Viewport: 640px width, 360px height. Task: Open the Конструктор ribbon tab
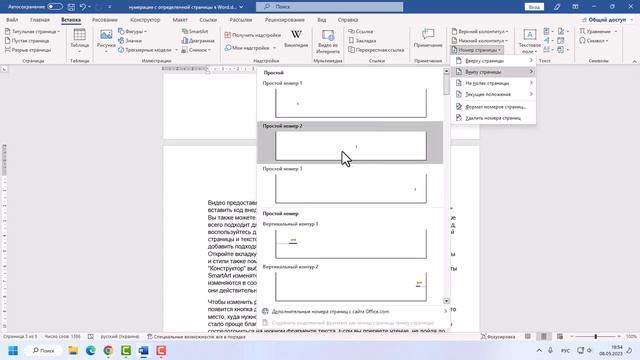pyautogui.click(x=145, y=20)
